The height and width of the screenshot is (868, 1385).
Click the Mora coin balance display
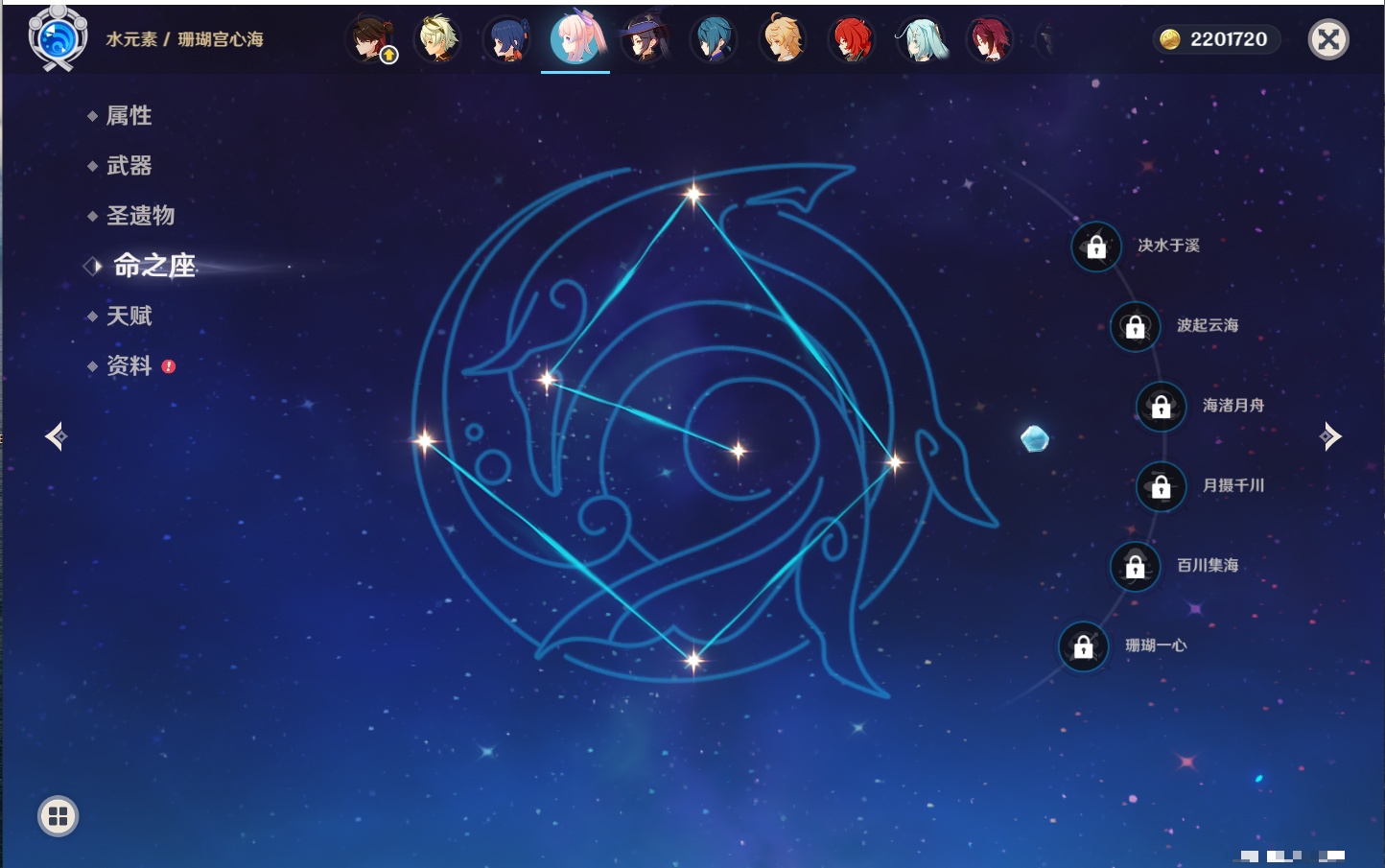pos(1215,39)
